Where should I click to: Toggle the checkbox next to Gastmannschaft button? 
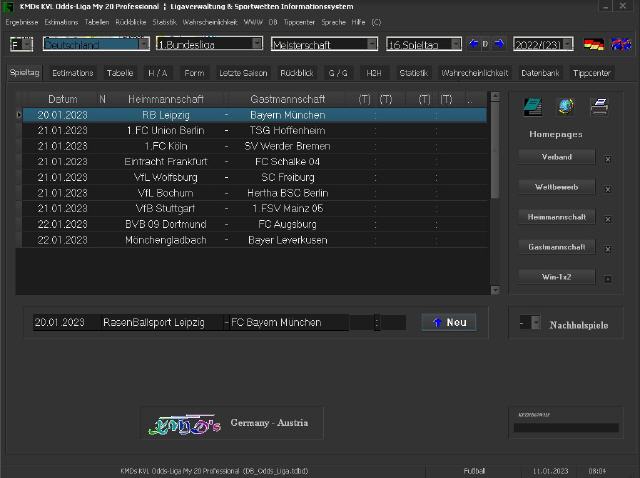(x=608, y=249)
